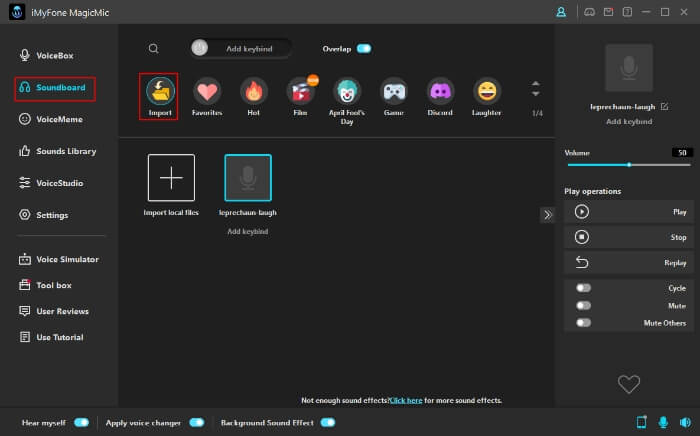Click the Stop operation button
Viewport: 700px width, 436px height.
[629, 237]
